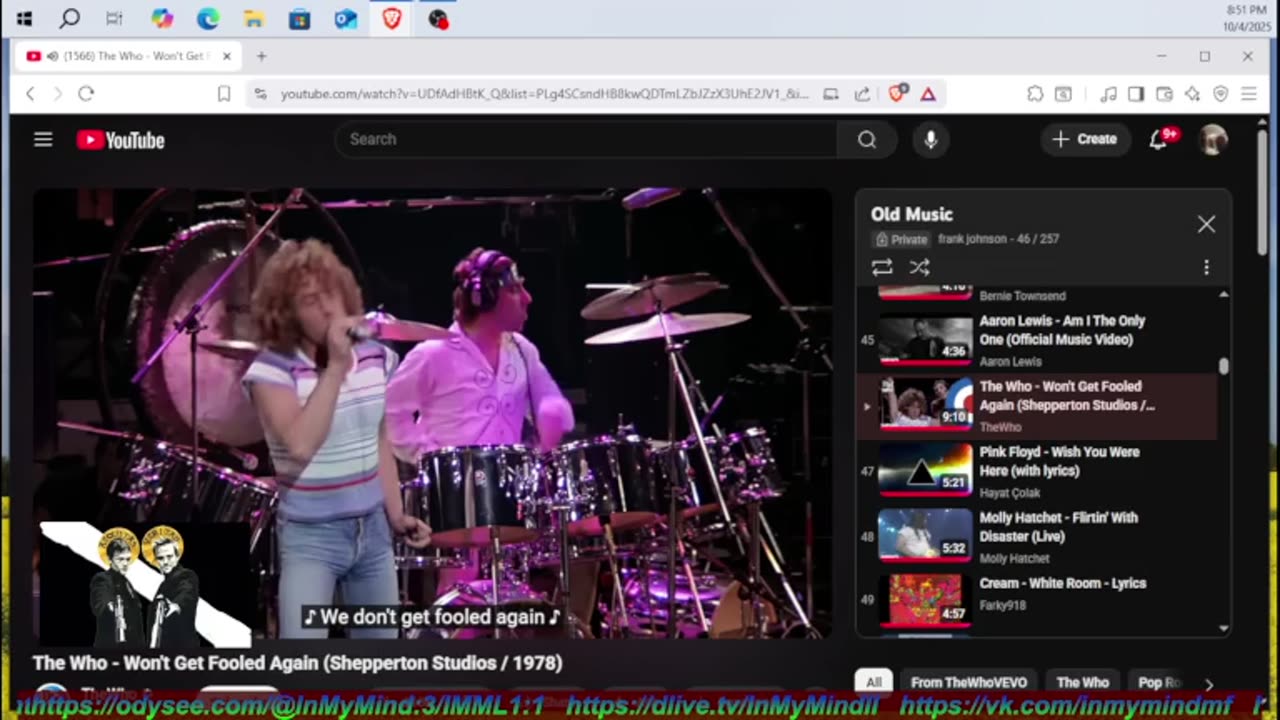Open the browser main menu icon
The image size is (1280, 720).
coord(1248,94)
